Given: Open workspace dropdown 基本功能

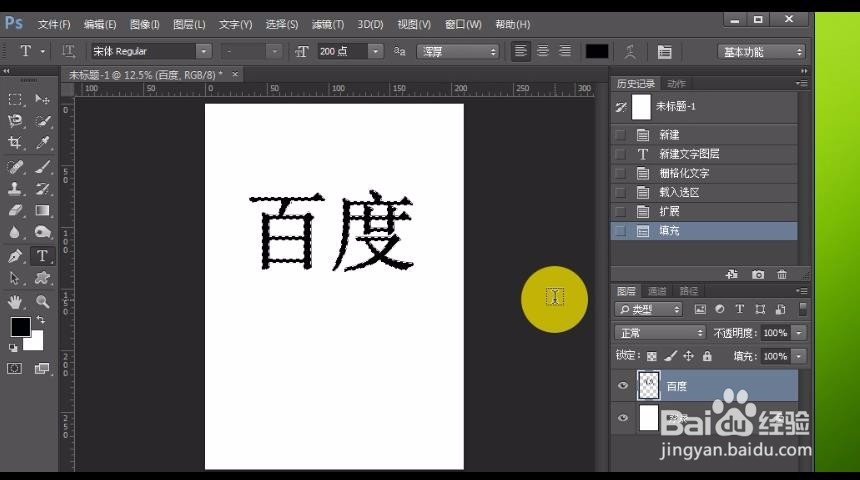Looking at the screenshot, I should (x=761, y=52).
